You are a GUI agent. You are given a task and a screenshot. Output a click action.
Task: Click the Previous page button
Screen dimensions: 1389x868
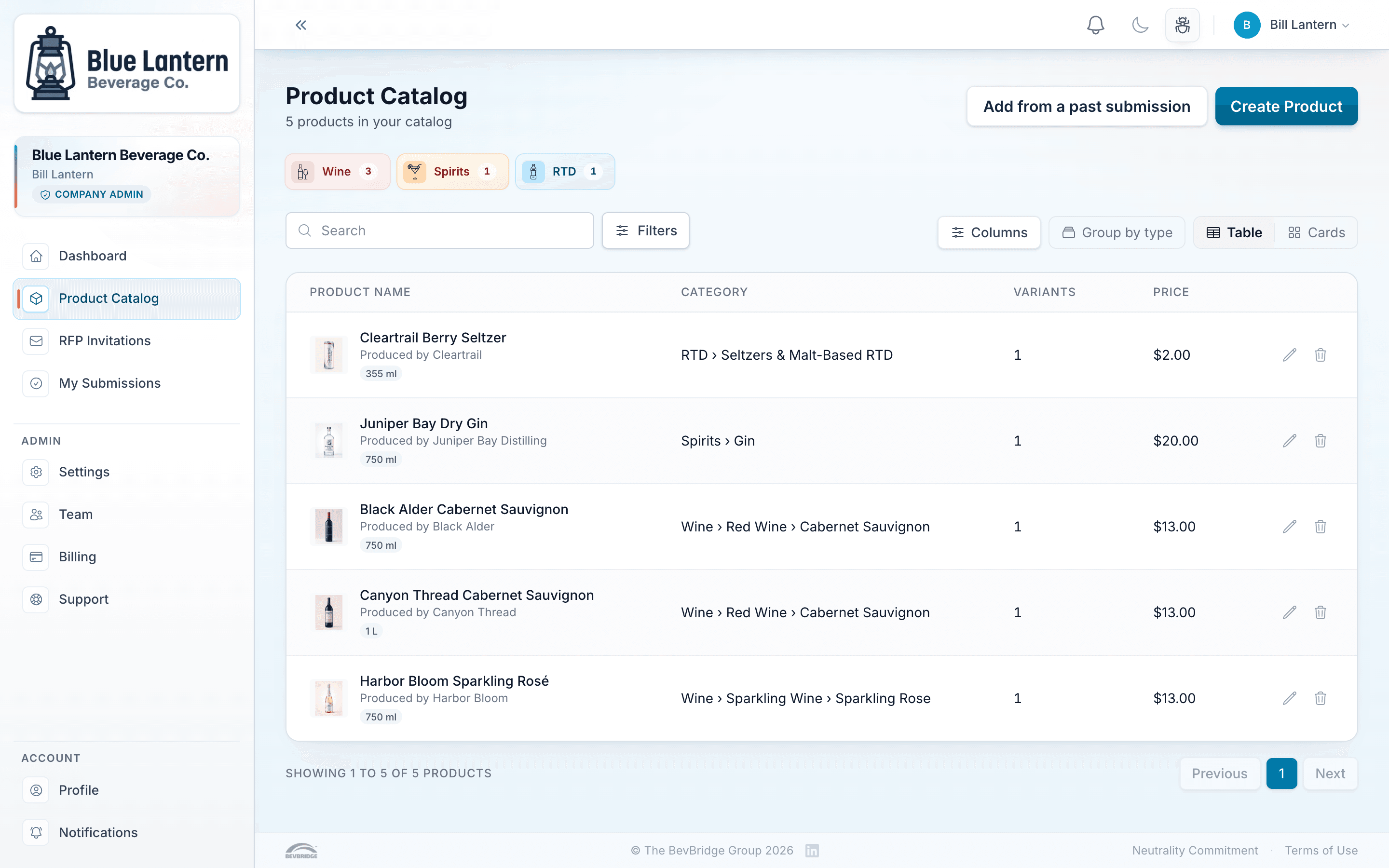pos(1220,774)
